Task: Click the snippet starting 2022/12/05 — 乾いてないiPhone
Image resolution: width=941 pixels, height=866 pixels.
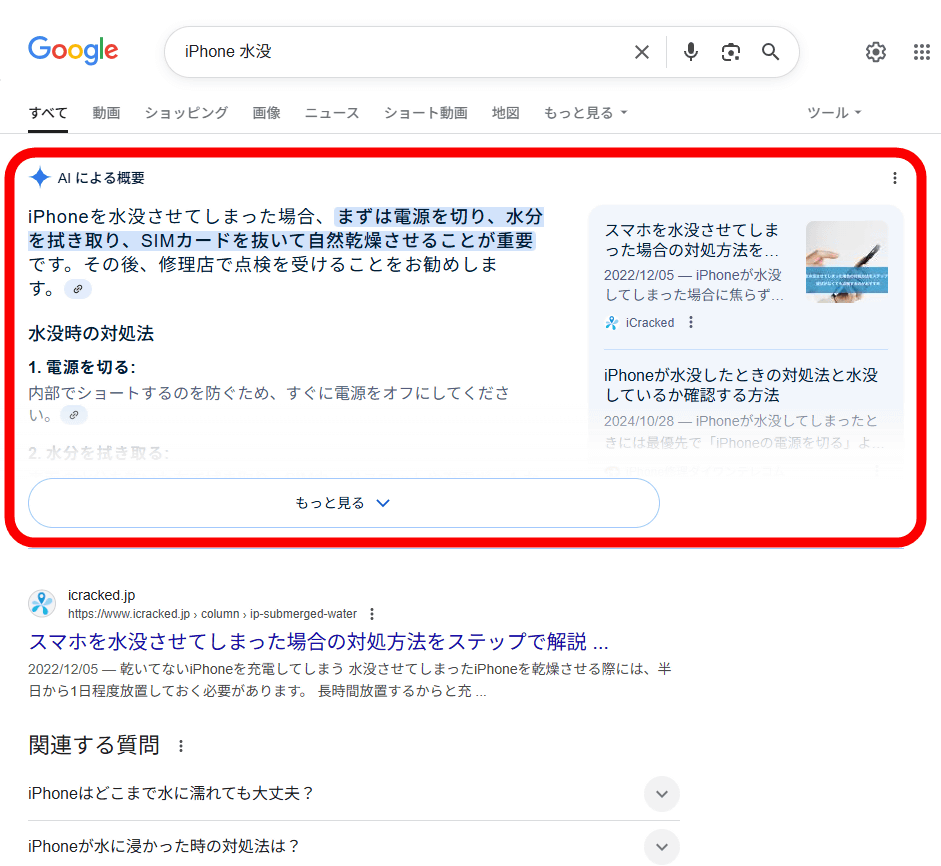Action: point(349,680)
